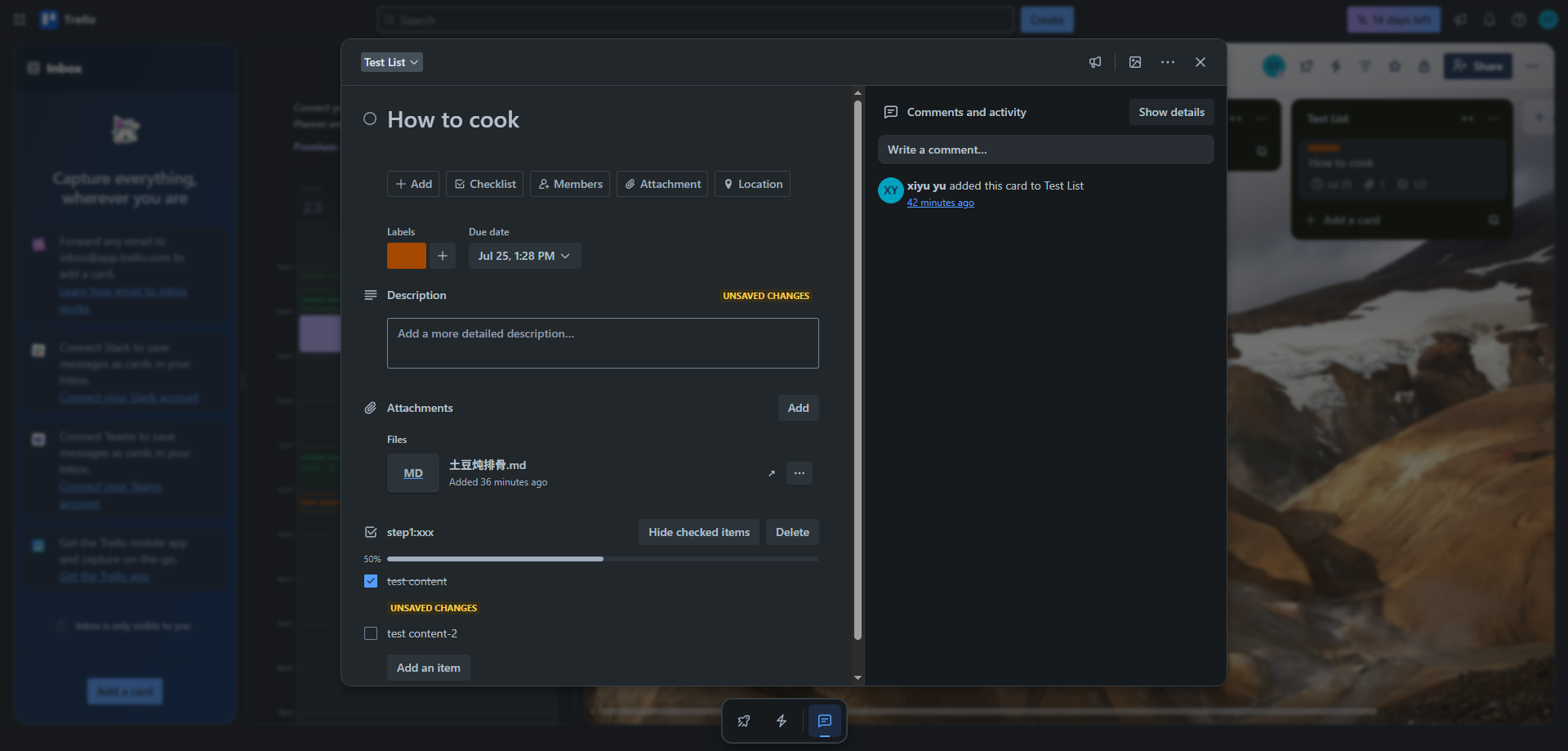Click Add button in Attachments section

[799, 408]
